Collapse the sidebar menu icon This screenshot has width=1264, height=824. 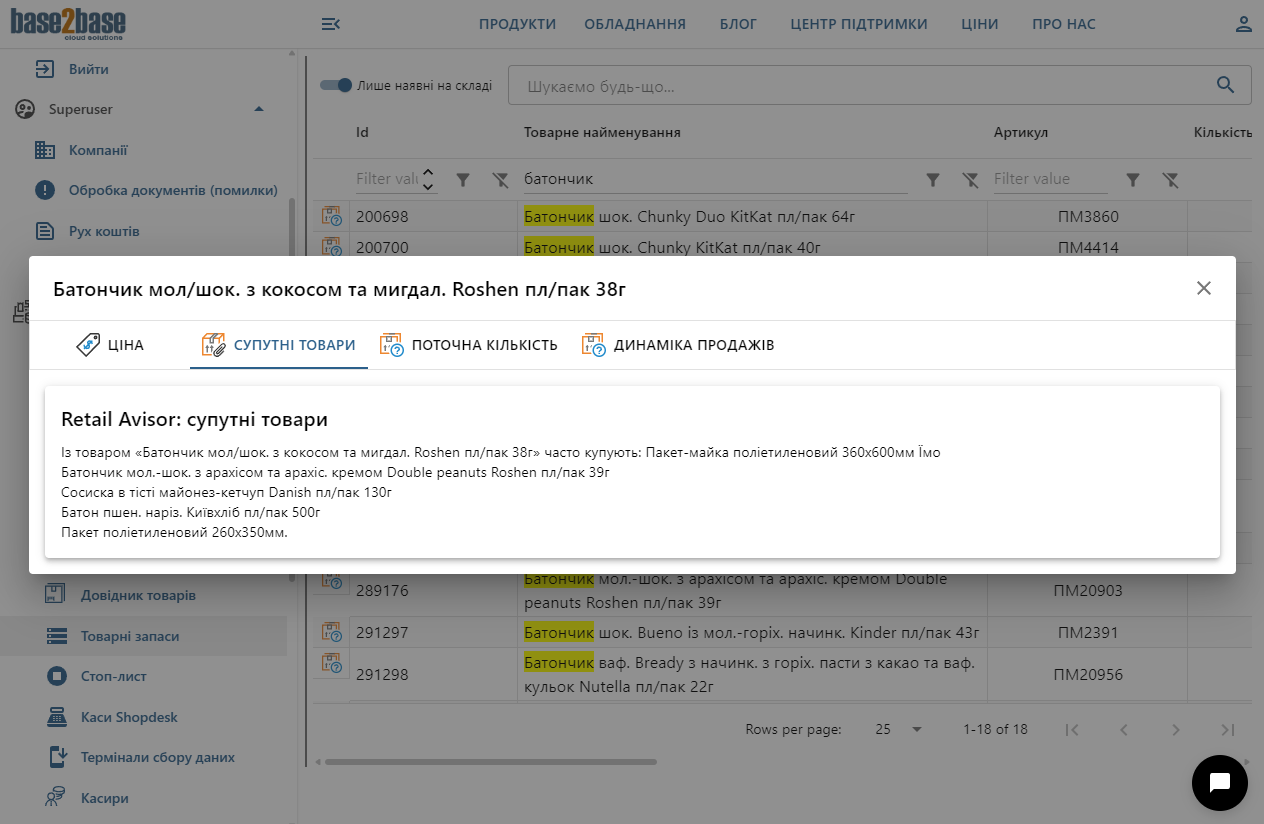click(330, 24)
